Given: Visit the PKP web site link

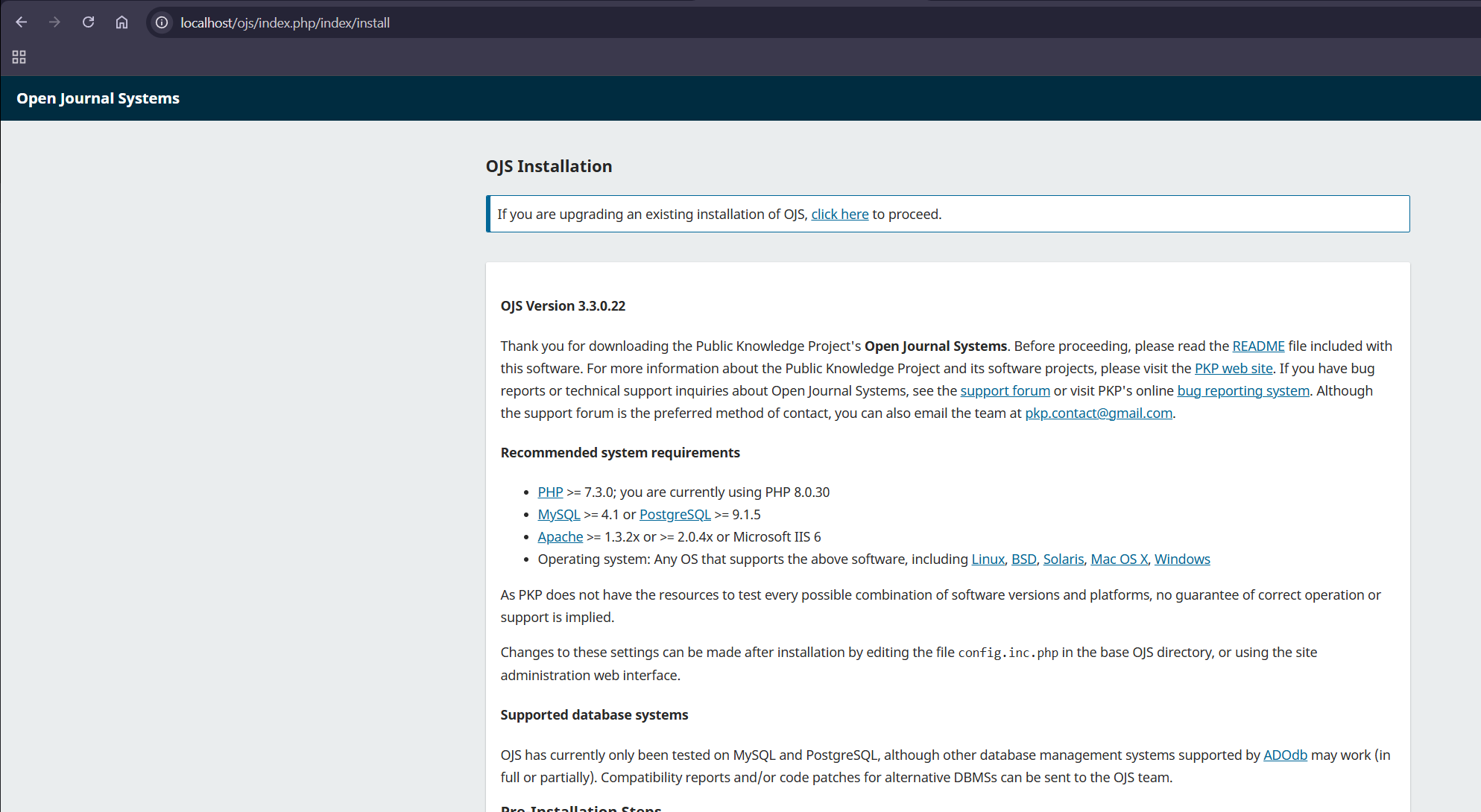Looking at the screenshot, I should pos(1234,369).
